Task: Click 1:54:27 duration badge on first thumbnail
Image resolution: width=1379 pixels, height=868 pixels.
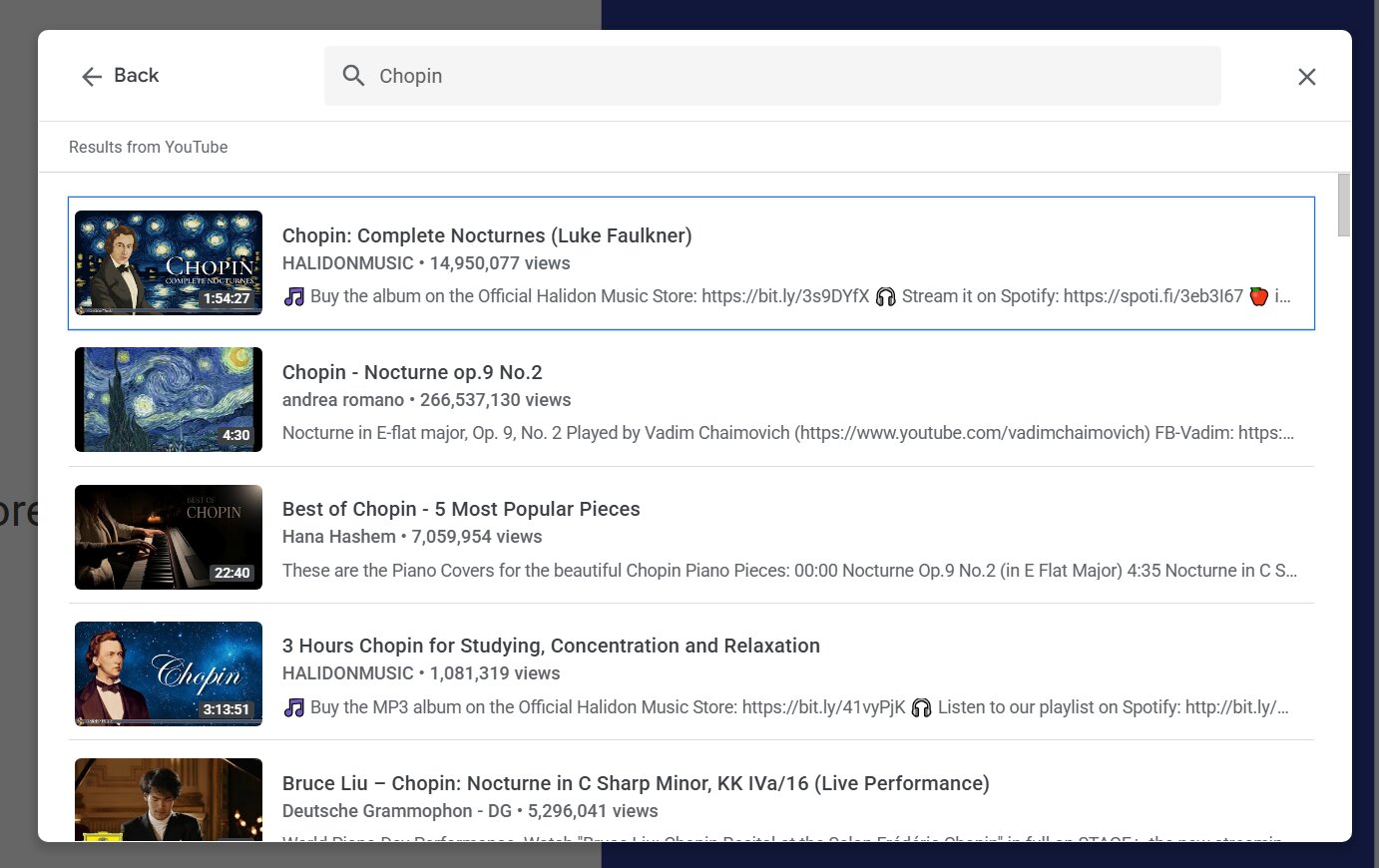Action: point(227,298)
